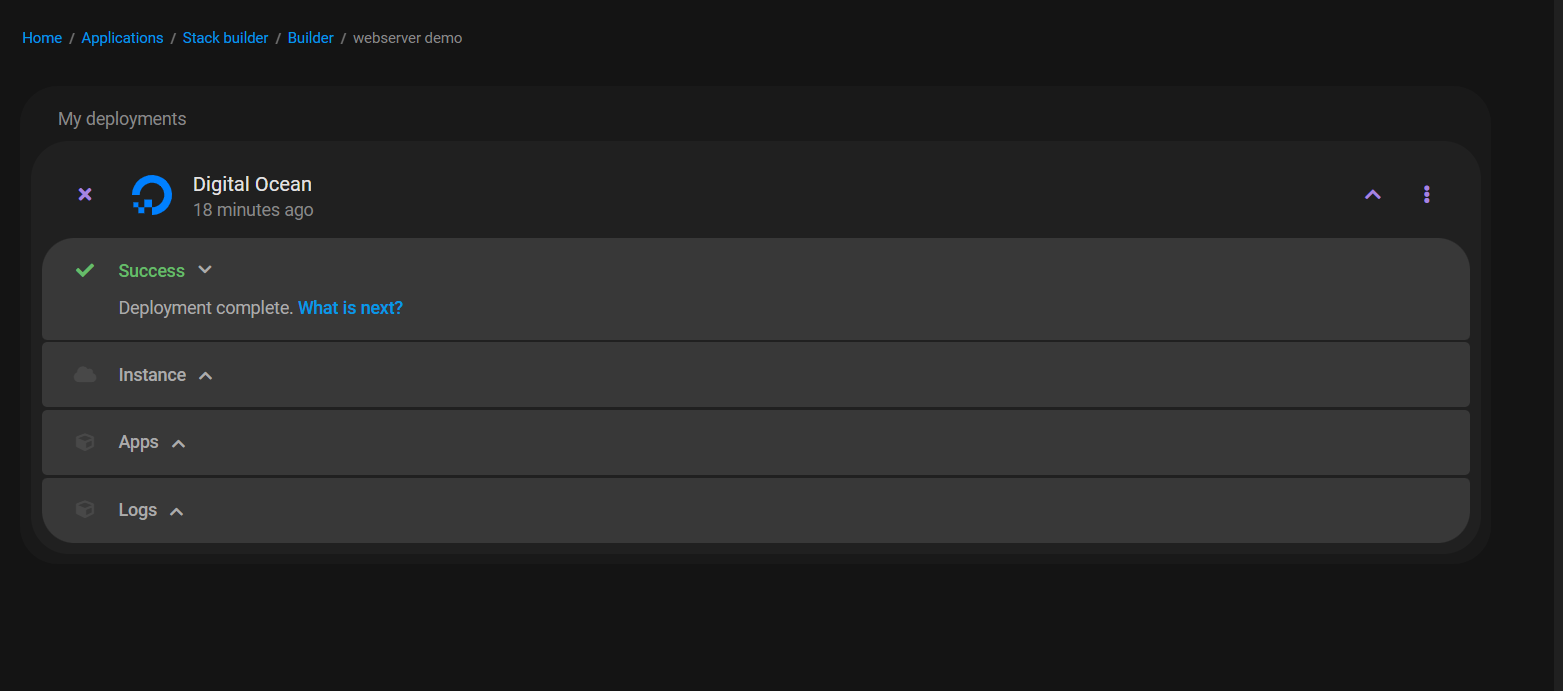Toggle the Success section chevron
Image resolution: width=1563 pixels, height=691 pixels.
[205, 270]
